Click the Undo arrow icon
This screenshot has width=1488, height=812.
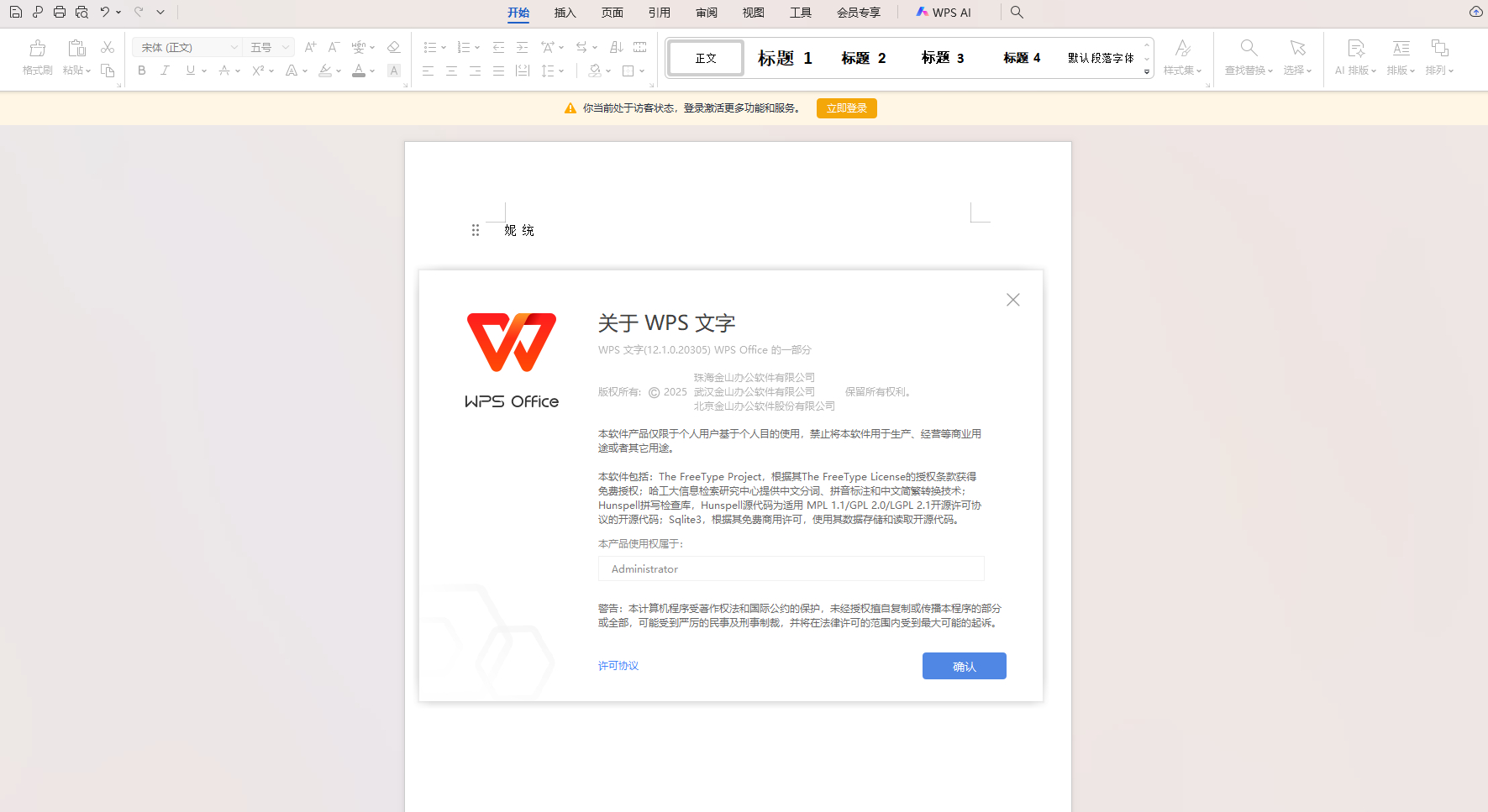104,12
